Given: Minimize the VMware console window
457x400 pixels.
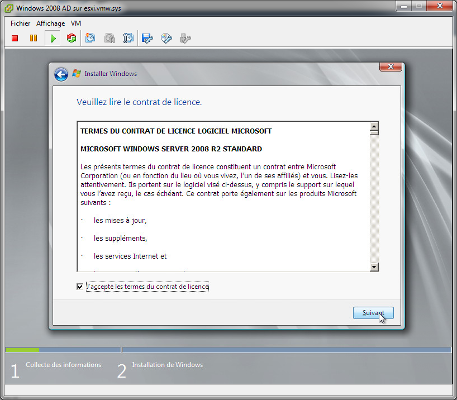Looking at the screenshot, I should click(x=404, y=6).
